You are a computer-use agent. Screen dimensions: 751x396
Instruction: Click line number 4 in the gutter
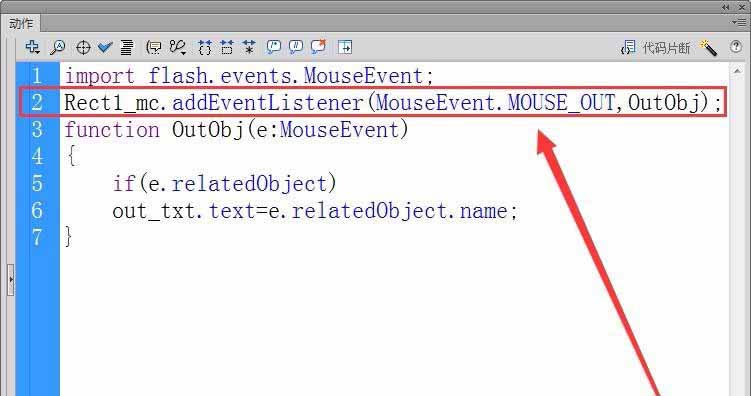click(x=37, y=157)
